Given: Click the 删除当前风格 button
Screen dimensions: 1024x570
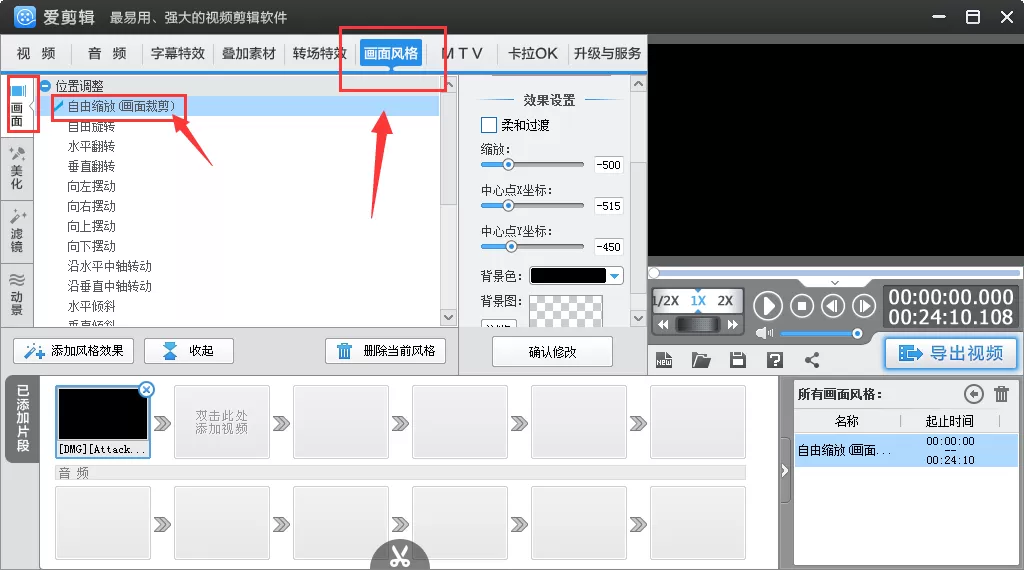Looking at the screenshot, I should click(385, 351).
